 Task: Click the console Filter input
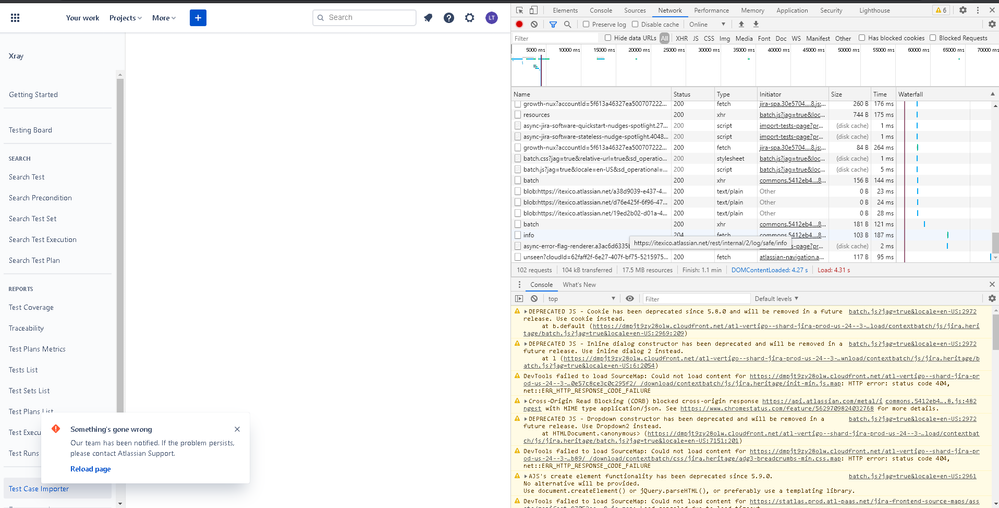[696, 298]
